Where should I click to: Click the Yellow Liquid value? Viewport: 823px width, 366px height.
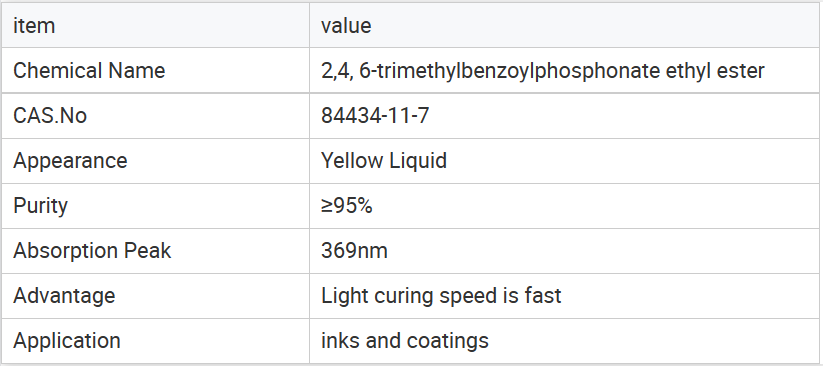pos(384,161)
